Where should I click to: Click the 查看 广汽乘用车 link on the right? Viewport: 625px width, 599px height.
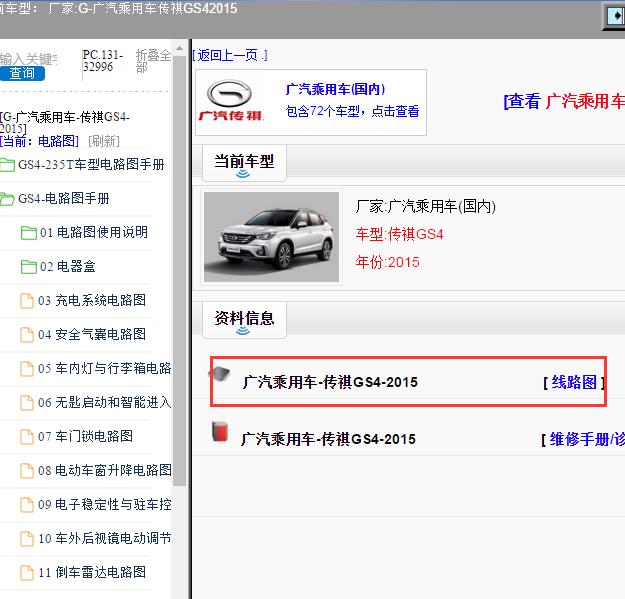564,101
